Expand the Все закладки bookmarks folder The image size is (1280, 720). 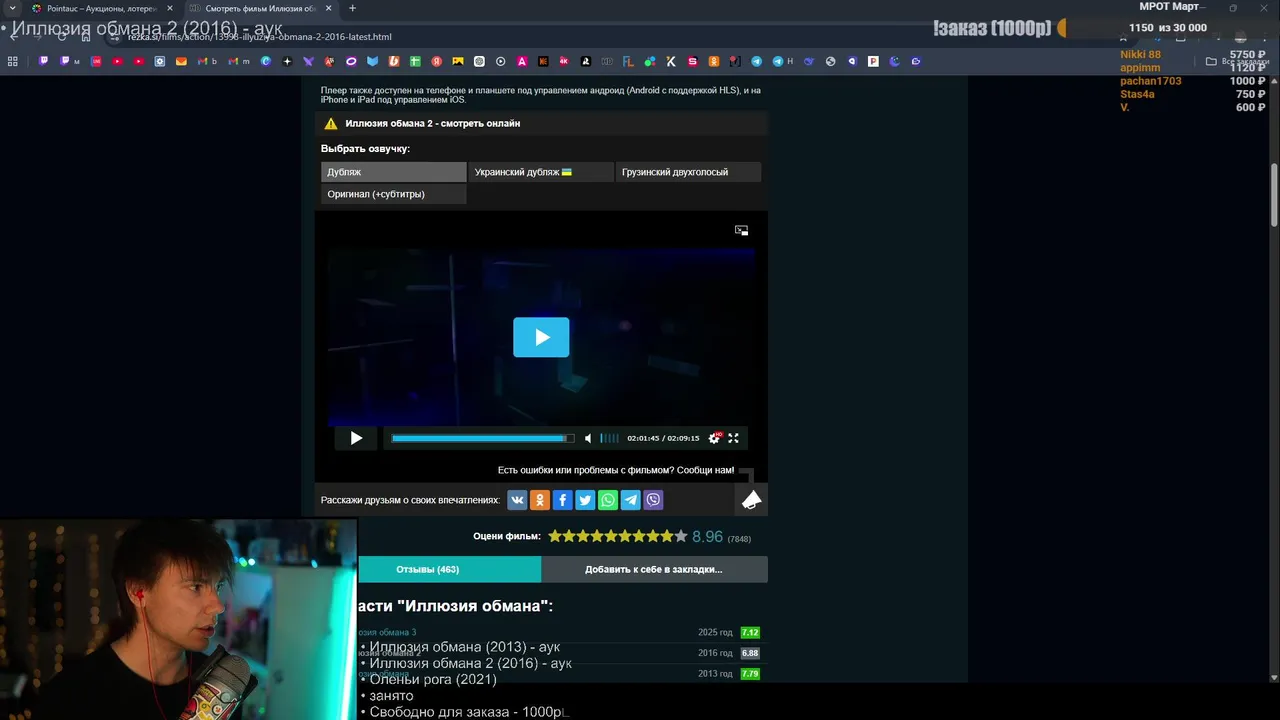1240,61
